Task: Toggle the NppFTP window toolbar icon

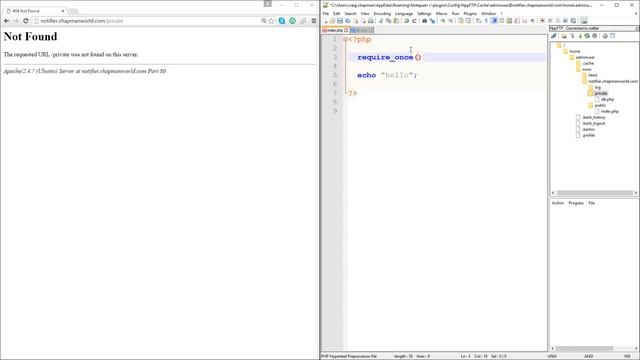Action: click(x=584, y=21)
